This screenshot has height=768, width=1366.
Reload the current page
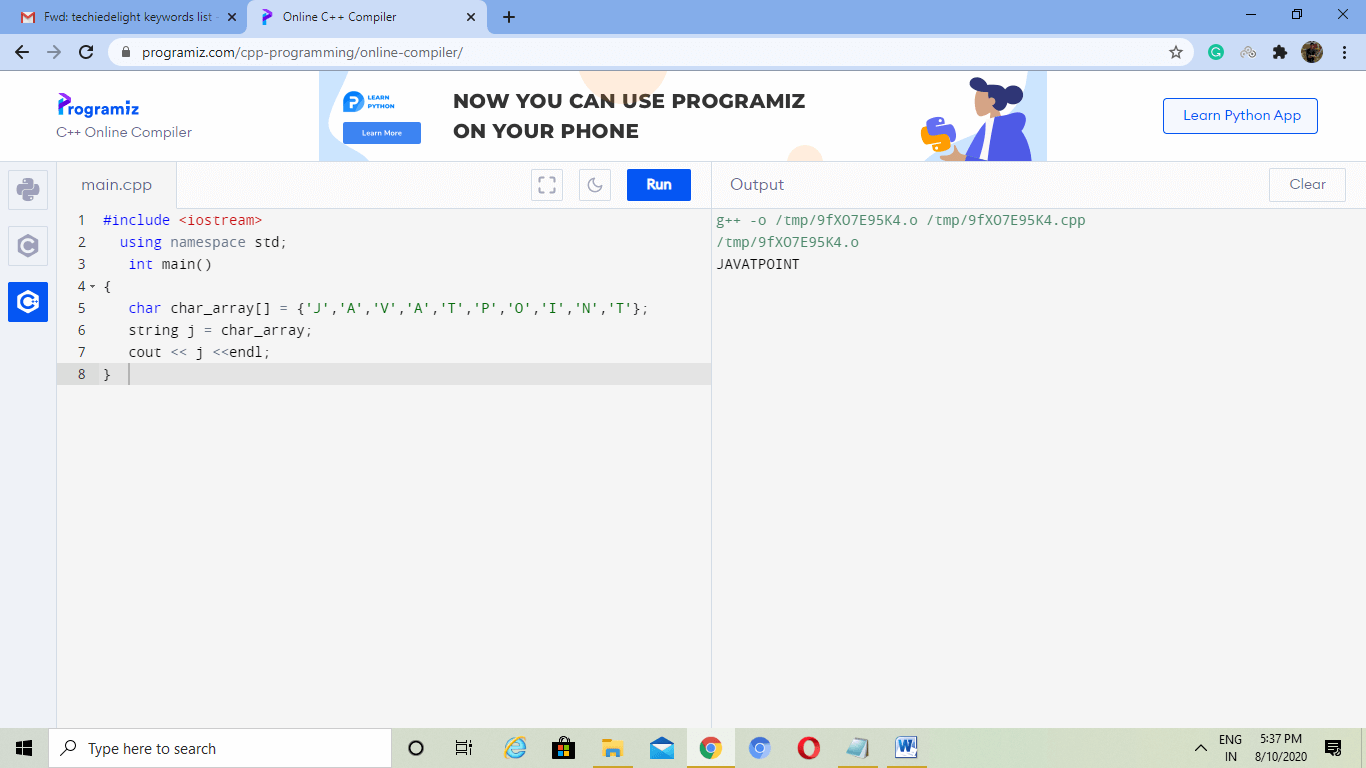point(86,52)
